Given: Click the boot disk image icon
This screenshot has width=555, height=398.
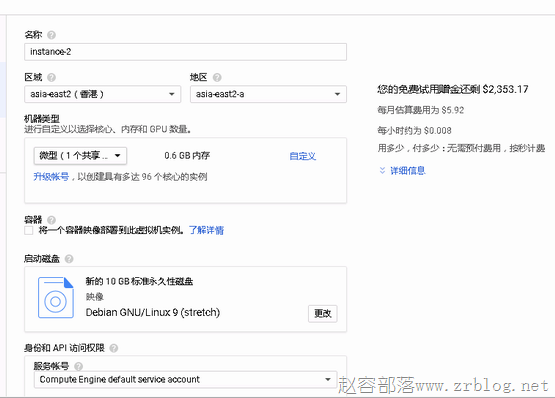Looking at the screenshot, I should (56, 298).
